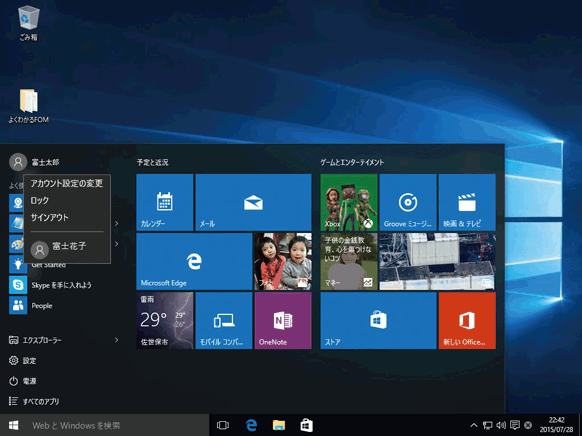Open the Get Started lightbulb app
Screen dimensions: 582x436
(x=18, y=265)
